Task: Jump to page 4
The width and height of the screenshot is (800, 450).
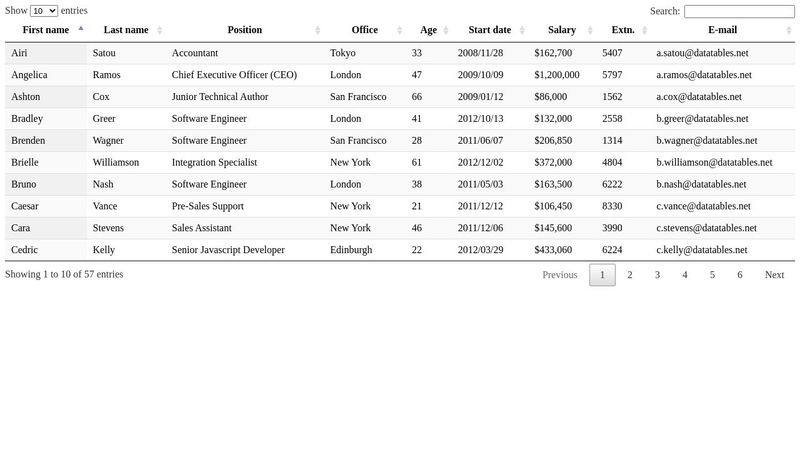Action: [x=685, y=275]
